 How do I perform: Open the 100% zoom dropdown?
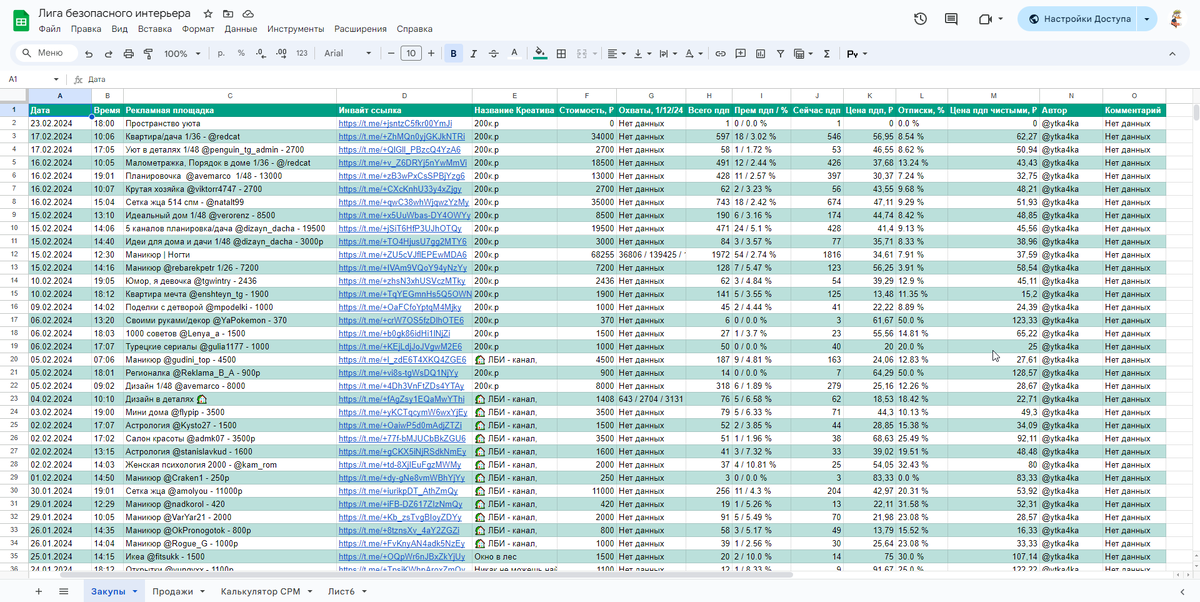tap(181, 54)
